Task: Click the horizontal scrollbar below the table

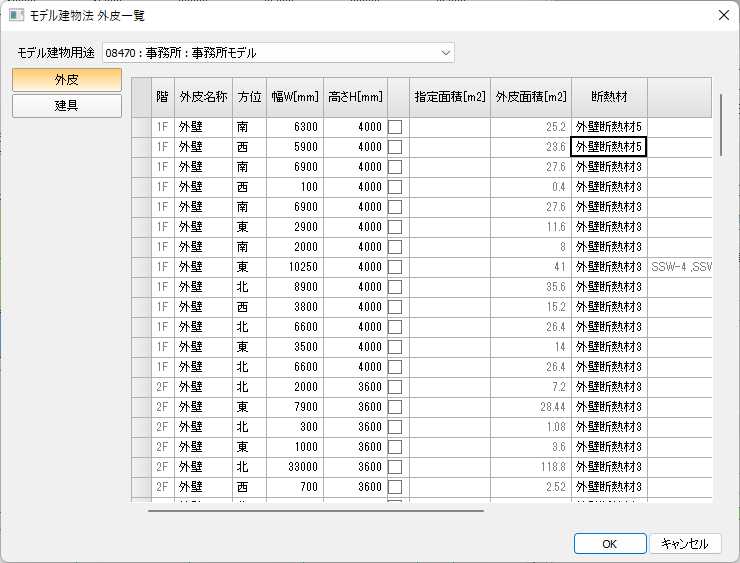Action: tap(316, 510)
